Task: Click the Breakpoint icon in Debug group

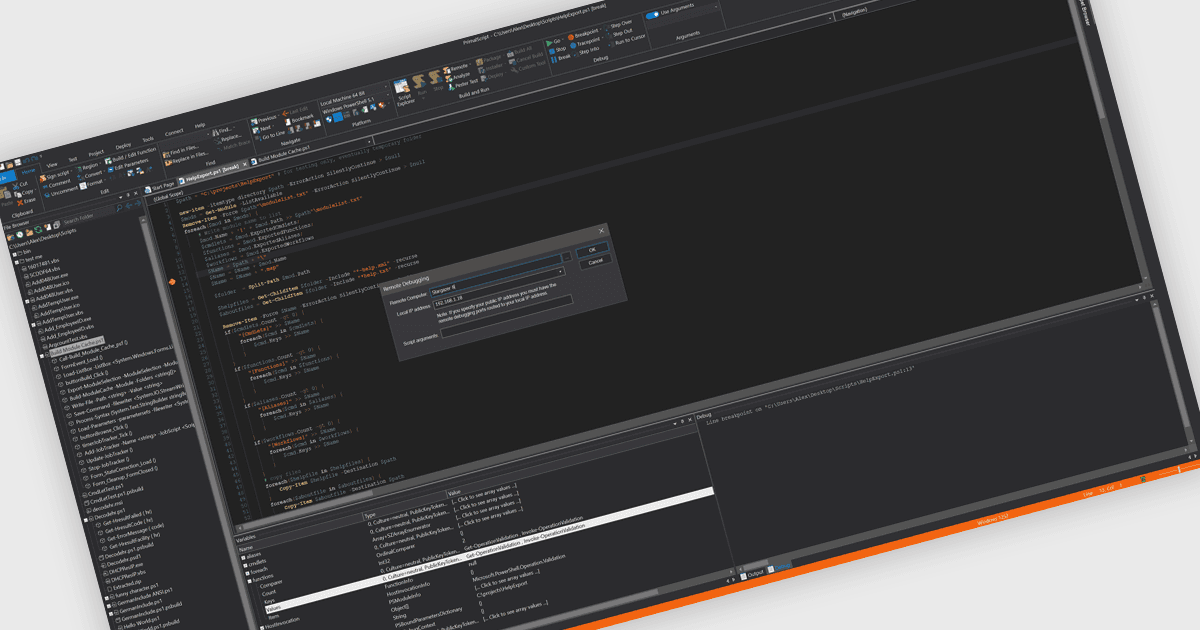Action: pos(571,37)
